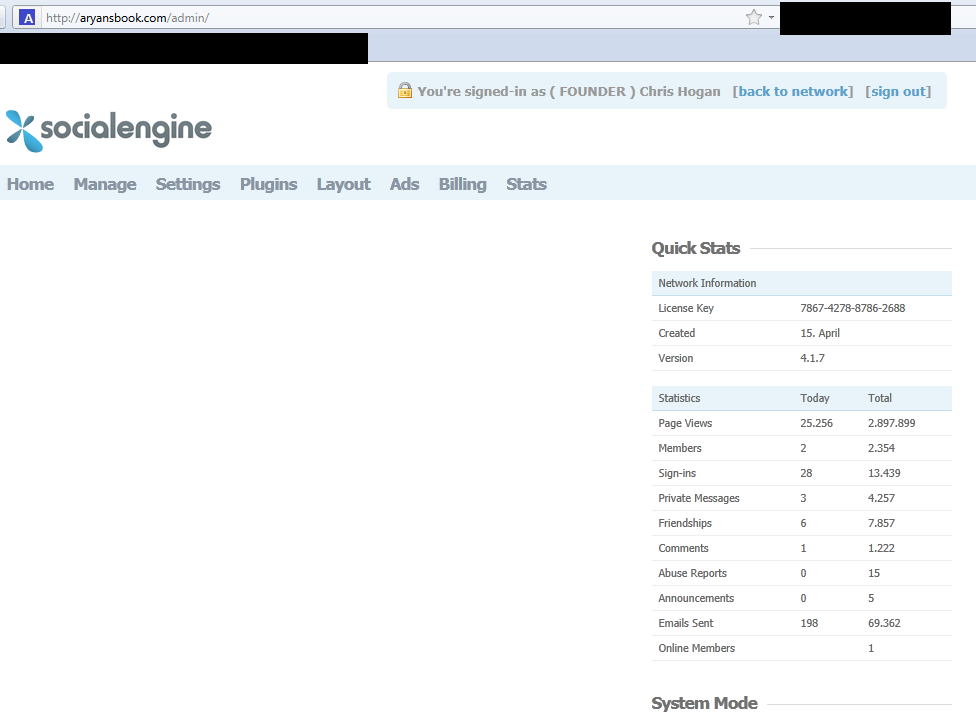Click the Total column header
The height and width of the screenshot is (722, 976).
pyautogui.click(x=880, y=398)
